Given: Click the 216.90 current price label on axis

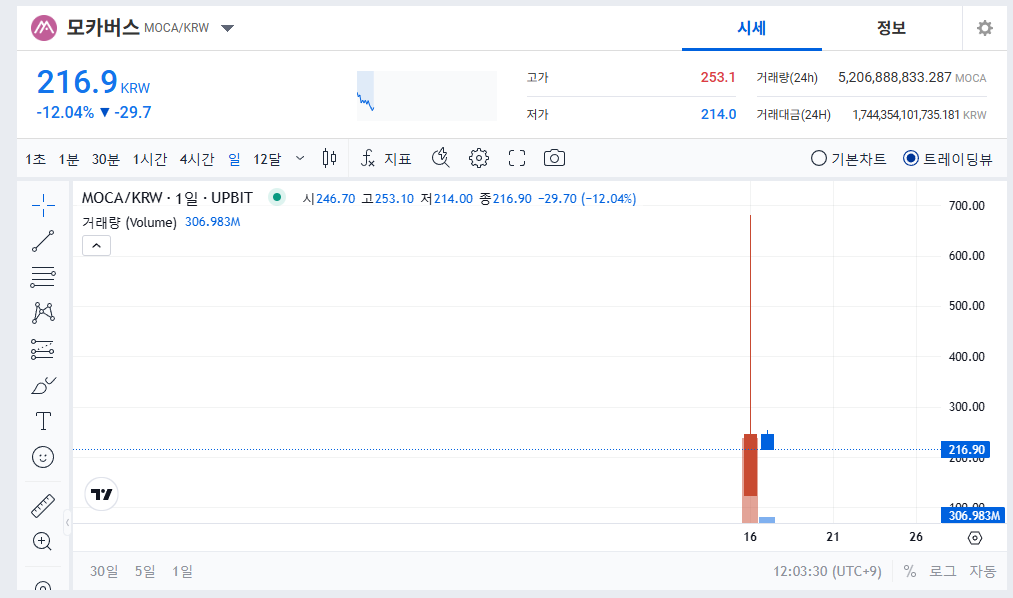Looking at the screenshot, I should coord(966,449).
